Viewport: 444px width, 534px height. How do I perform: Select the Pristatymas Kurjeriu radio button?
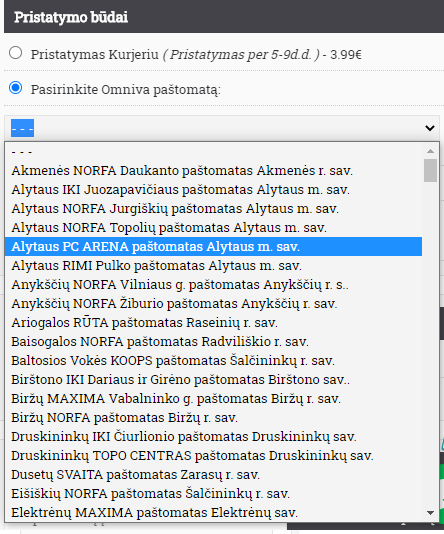(x=16, y=53)
